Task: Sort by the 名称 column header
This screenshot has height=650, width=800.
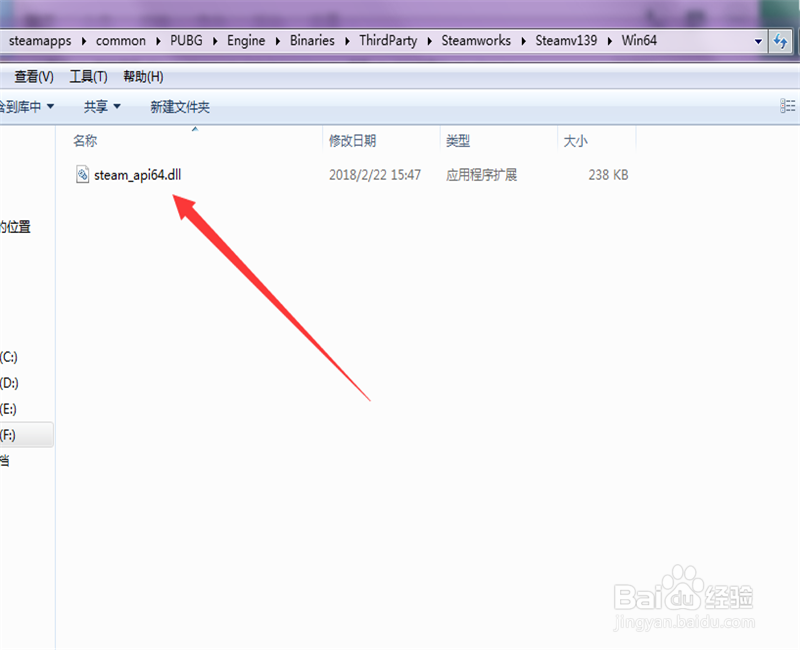Action: pos(85,141)
